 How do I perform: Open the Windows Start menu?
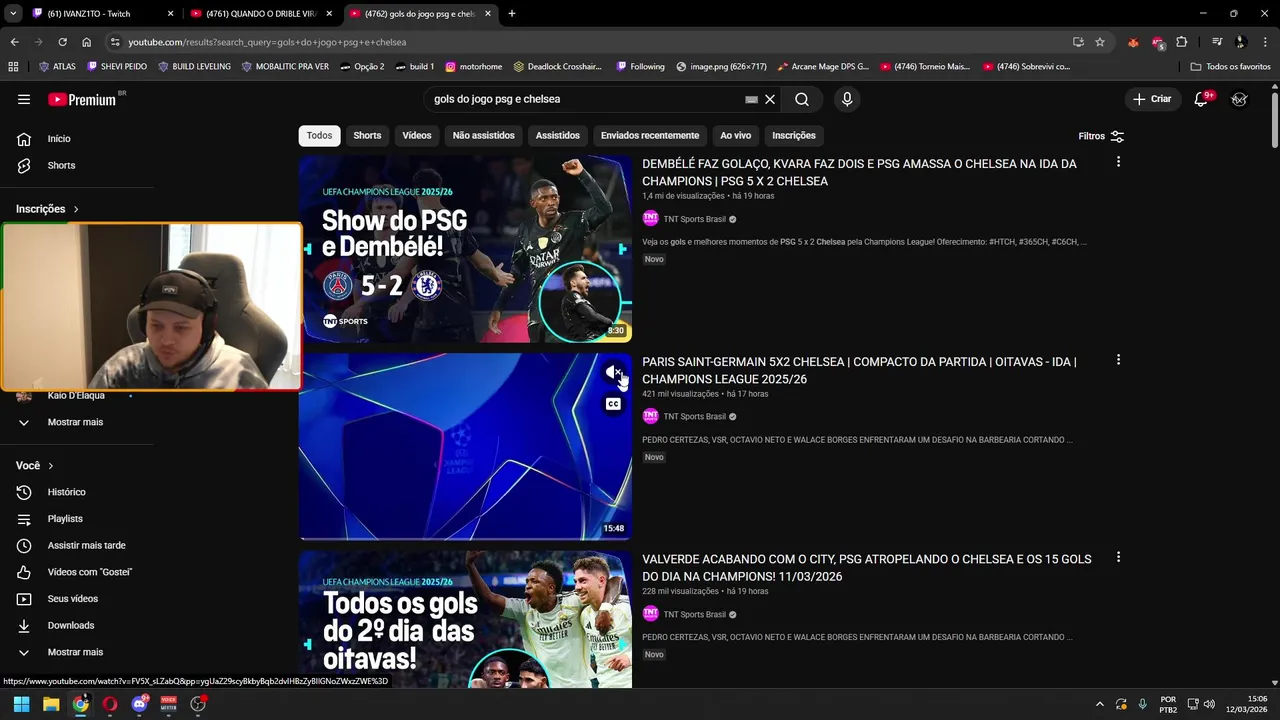pos(21,704)
